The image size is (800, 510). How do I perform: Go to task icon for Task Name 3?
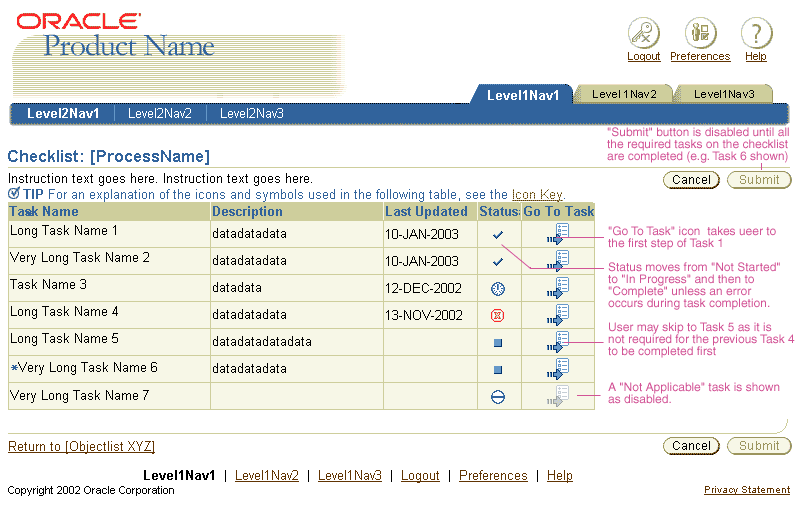click(x=558, y=288)
